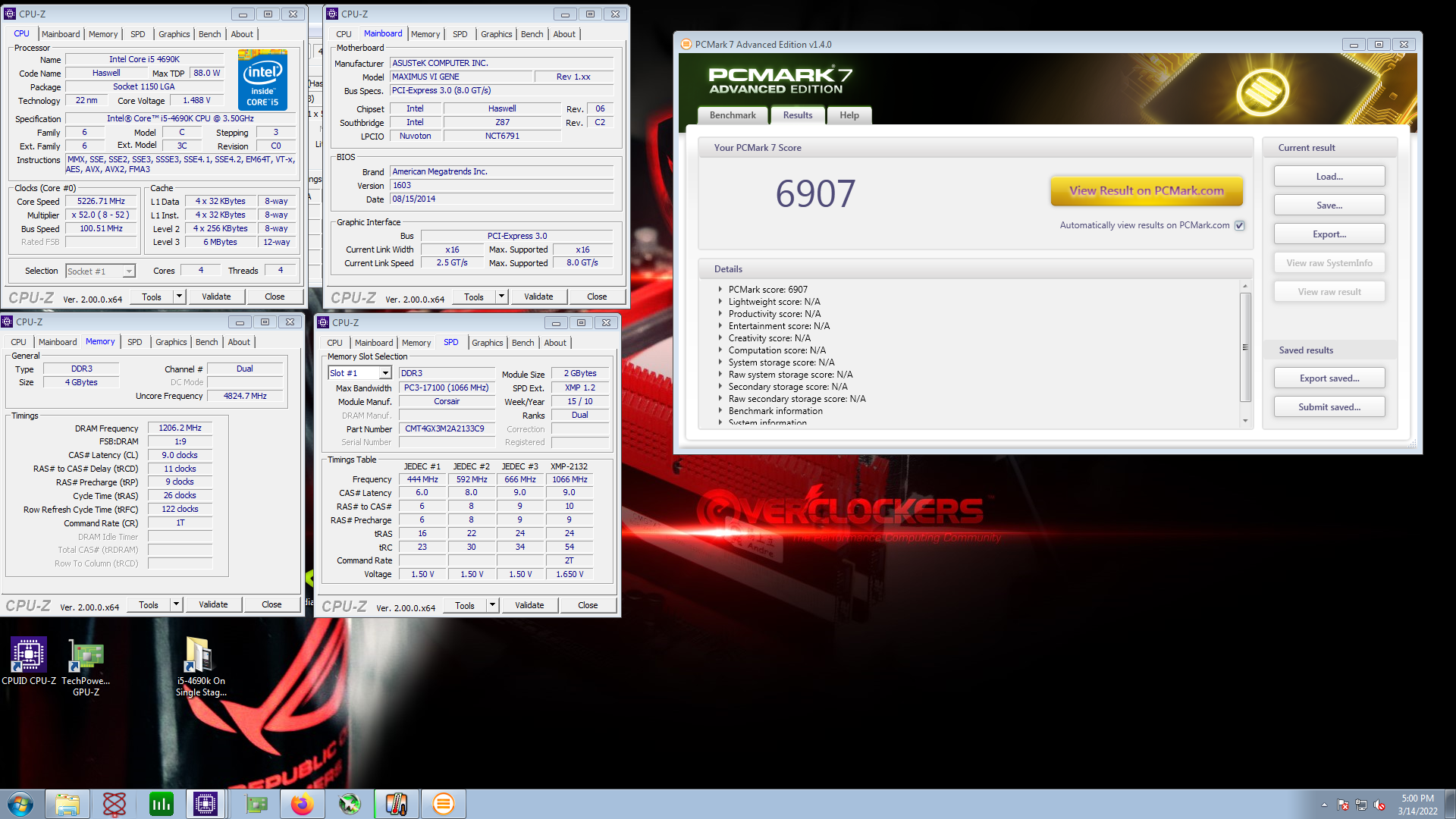This screenshot has height=819, width=1456.
Task: Expand the Lightweight score detail row
Action: 720,301
